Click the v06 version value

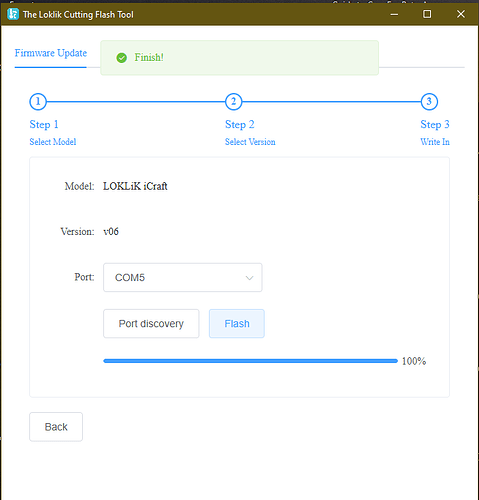click(111, 231)
